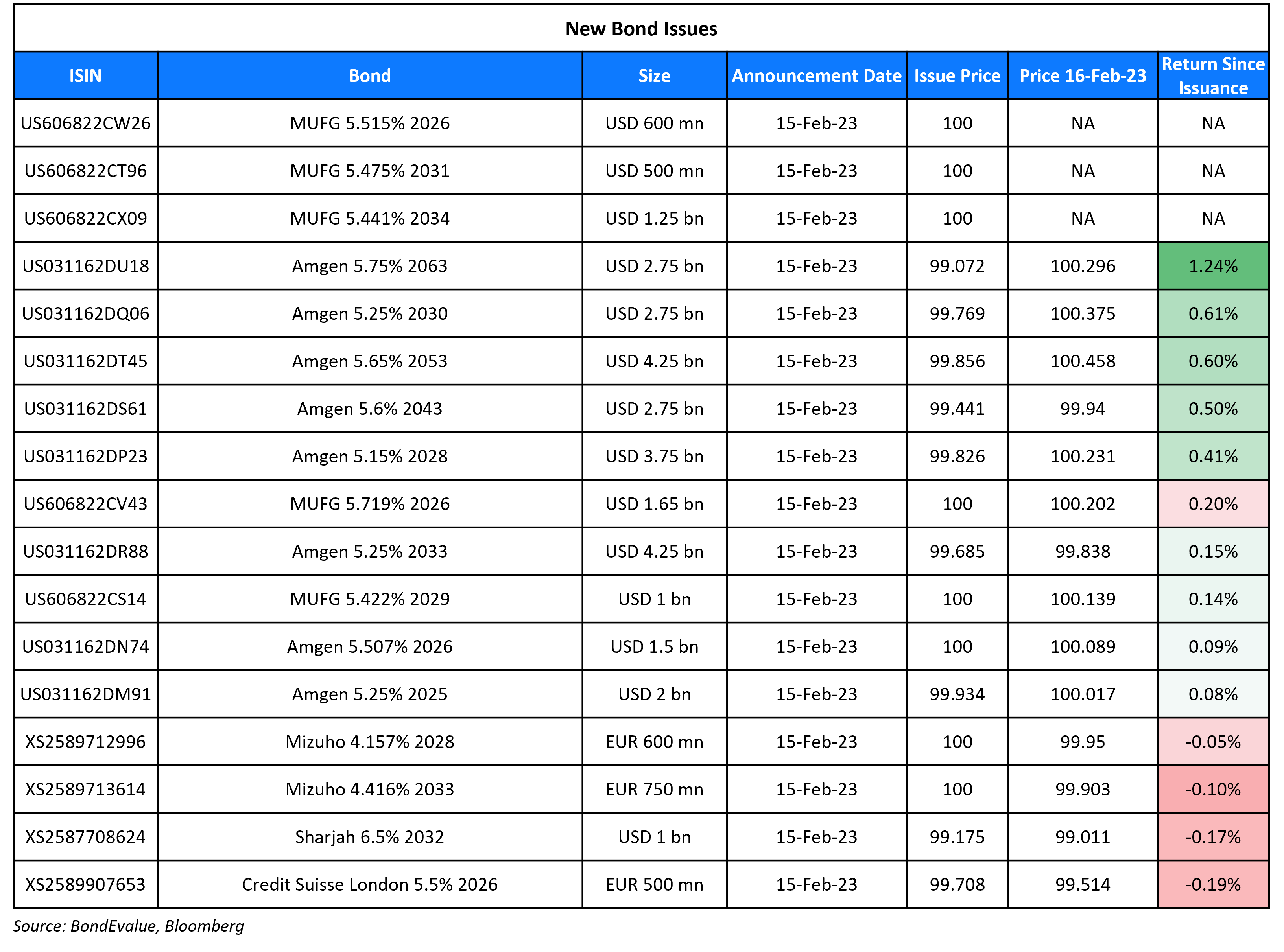Select the USD 600 mn size cell
The height and width of the screenshot is (952, 1284).
coord(655,123)
